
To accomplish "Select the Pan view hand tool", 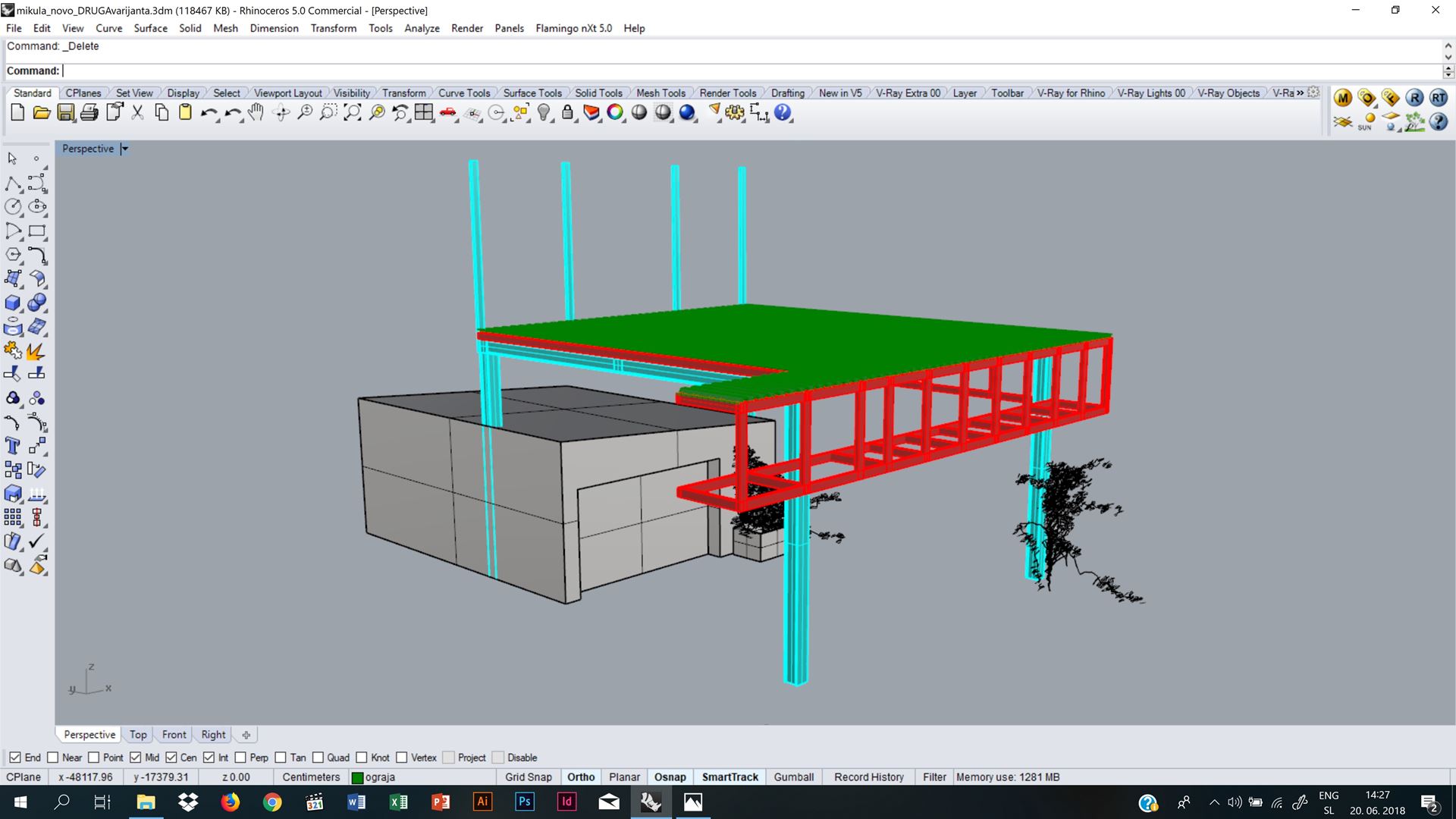I will pyautogui.click(x=256, y=113).
